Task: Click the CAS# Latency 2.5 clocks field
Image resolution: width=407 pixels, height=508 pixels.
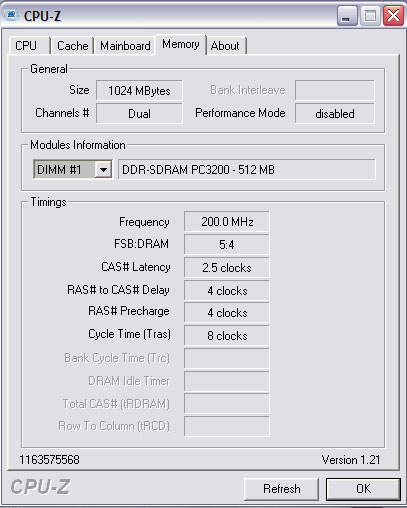Action: click(227, 267)
